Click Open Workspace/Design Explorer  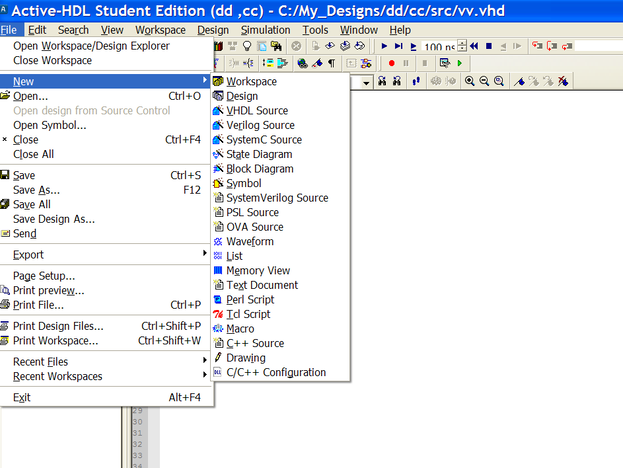105,46
